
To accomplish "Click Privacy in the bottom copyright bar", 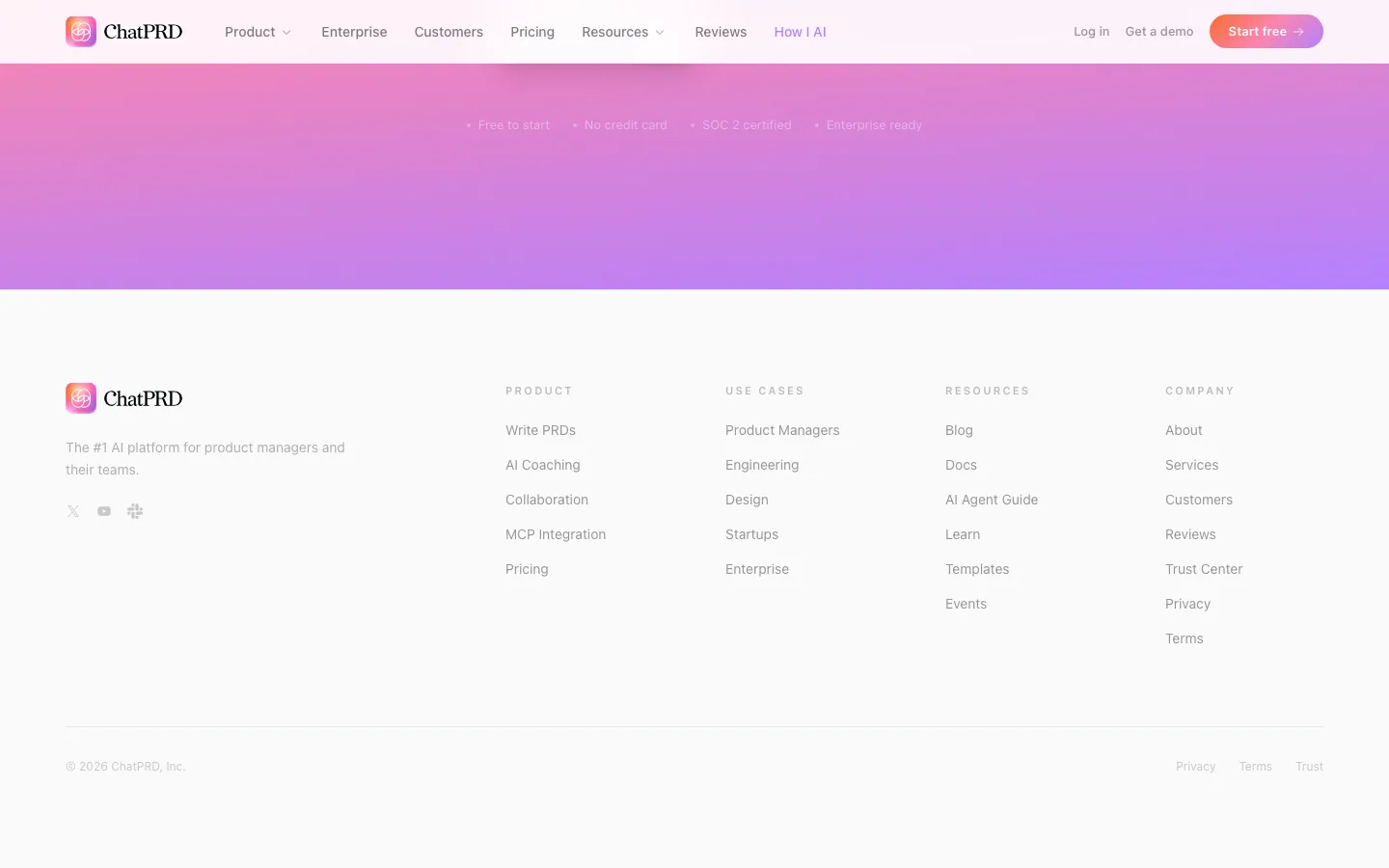I will pyautogui.click(x=1195, y=767).
